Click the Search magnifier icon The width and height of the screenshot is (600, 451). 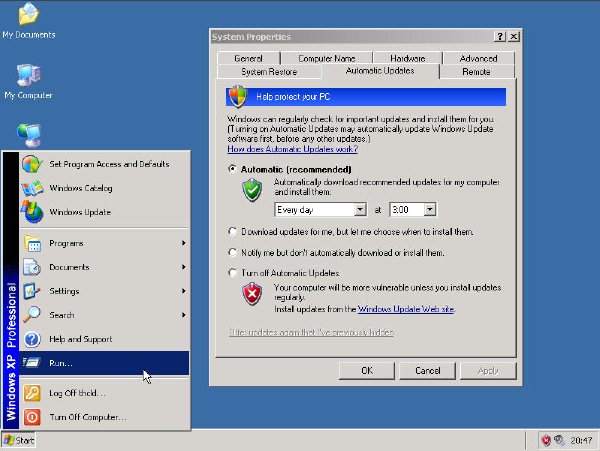[32, 315]
